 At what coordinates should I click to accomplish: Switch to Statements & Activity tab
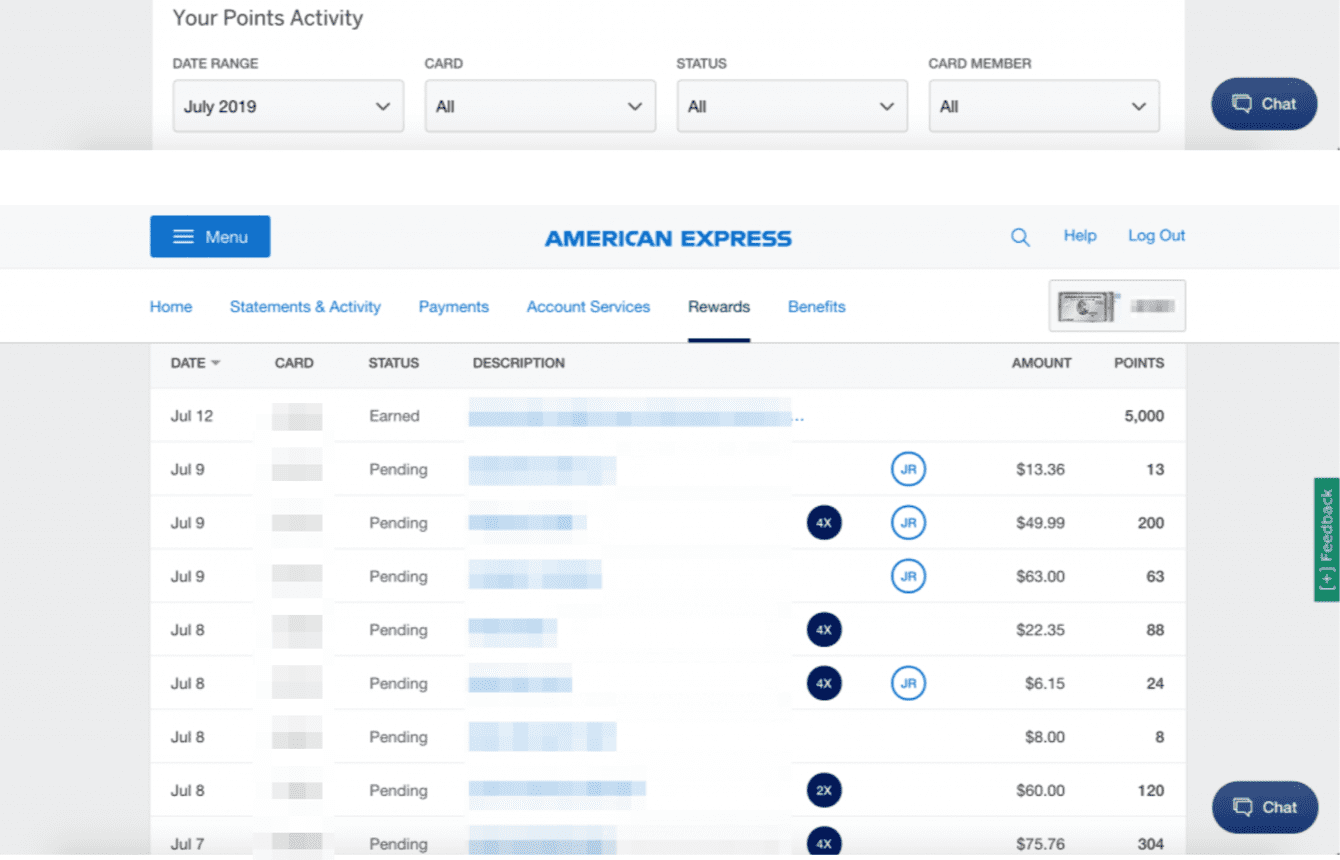click(305, 307)
